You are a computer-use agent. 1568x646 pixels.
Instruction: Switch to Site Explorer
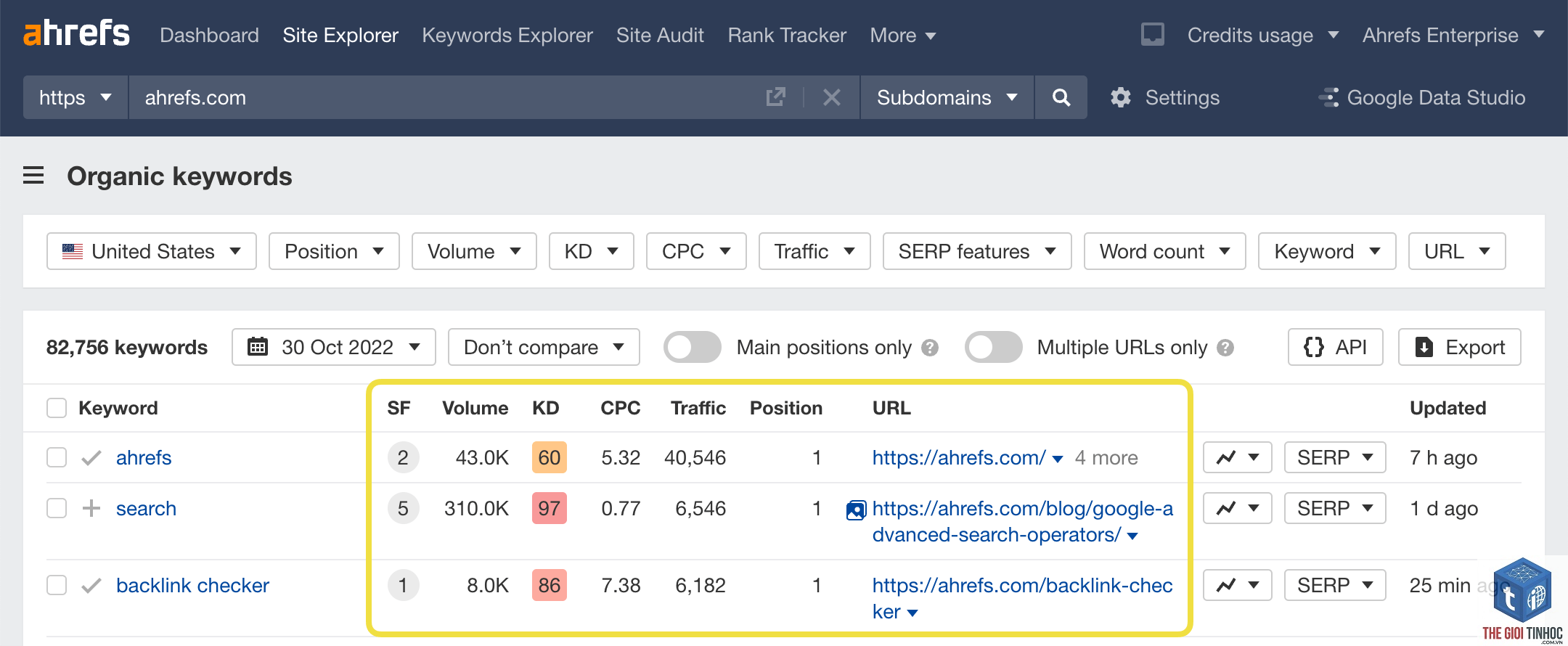pos(340,35)
